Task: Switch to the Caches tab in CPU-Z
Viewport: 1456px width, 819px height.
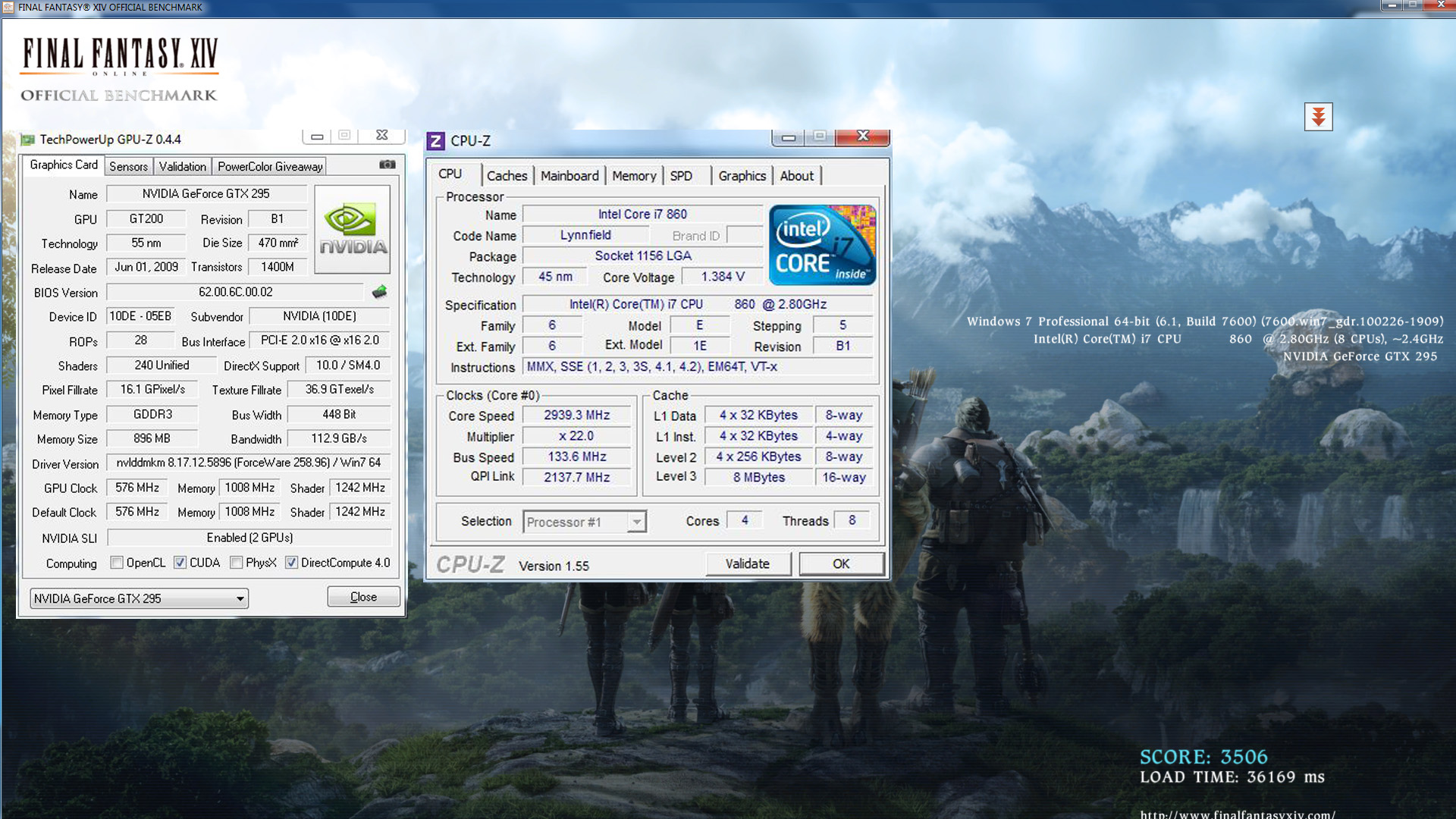Action: click(507, 176)
